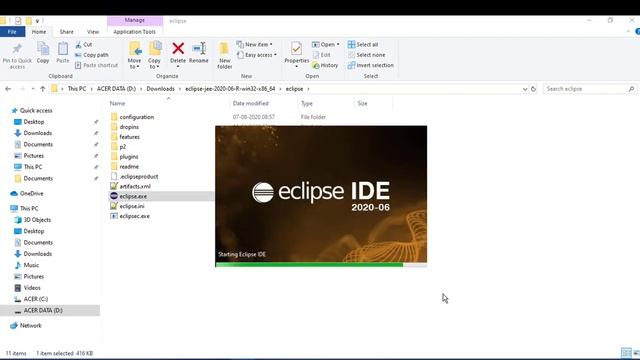The image size is (640, 360).
Task: Open Network in navigation pane
Action: point(31,326)
